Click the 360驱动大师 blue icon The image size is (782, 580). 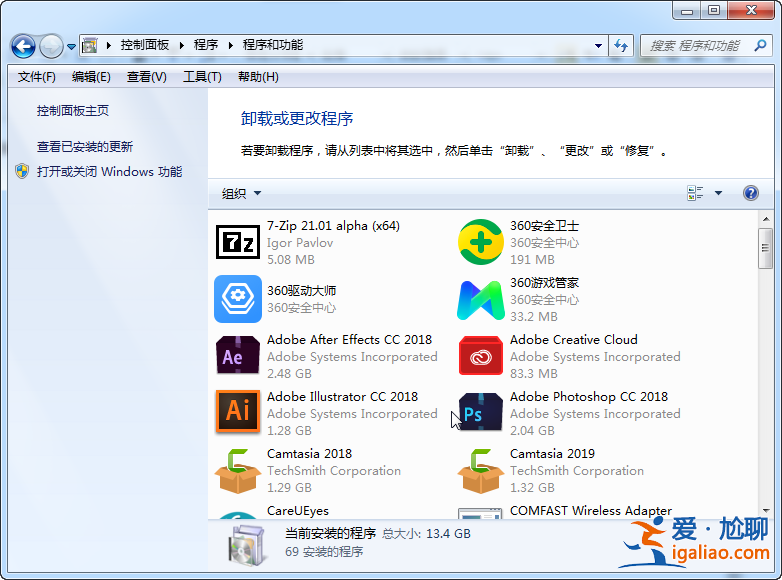237,299
